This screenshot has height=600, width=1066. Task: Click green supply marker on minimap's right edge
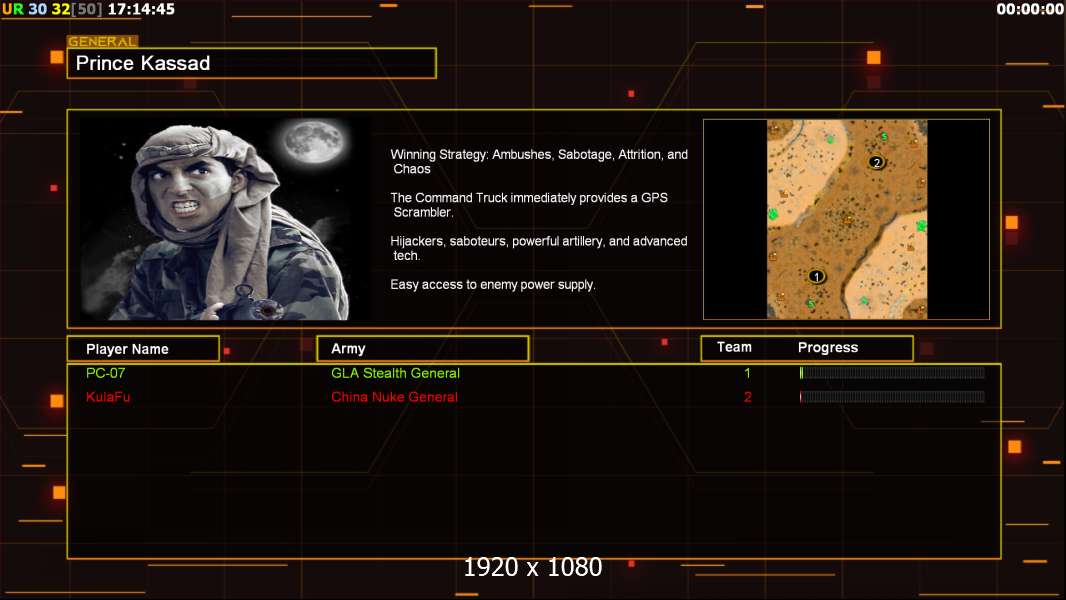tap(921, 226)
